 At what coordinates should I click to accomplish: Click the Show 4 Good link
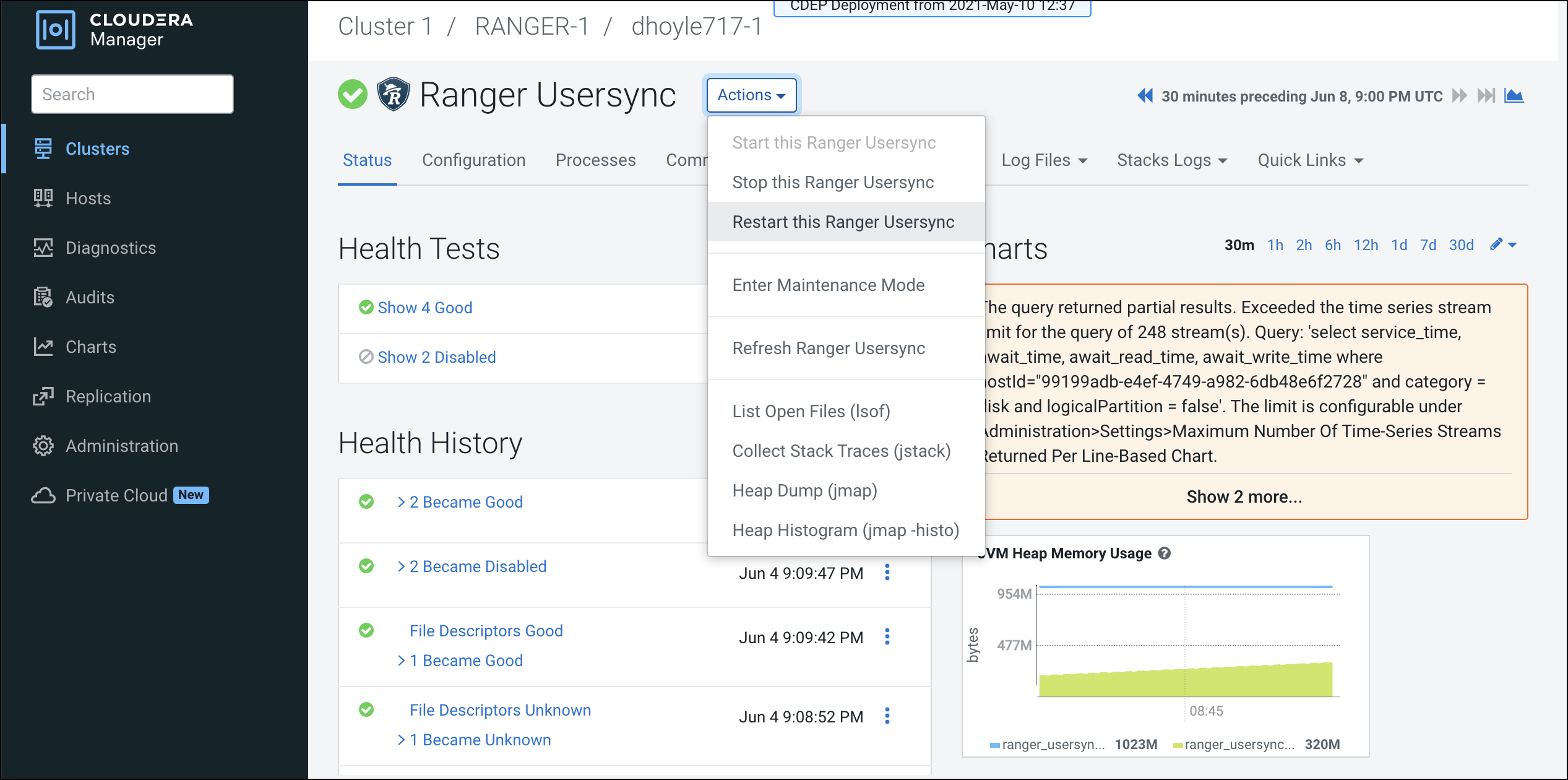(424, 308)
